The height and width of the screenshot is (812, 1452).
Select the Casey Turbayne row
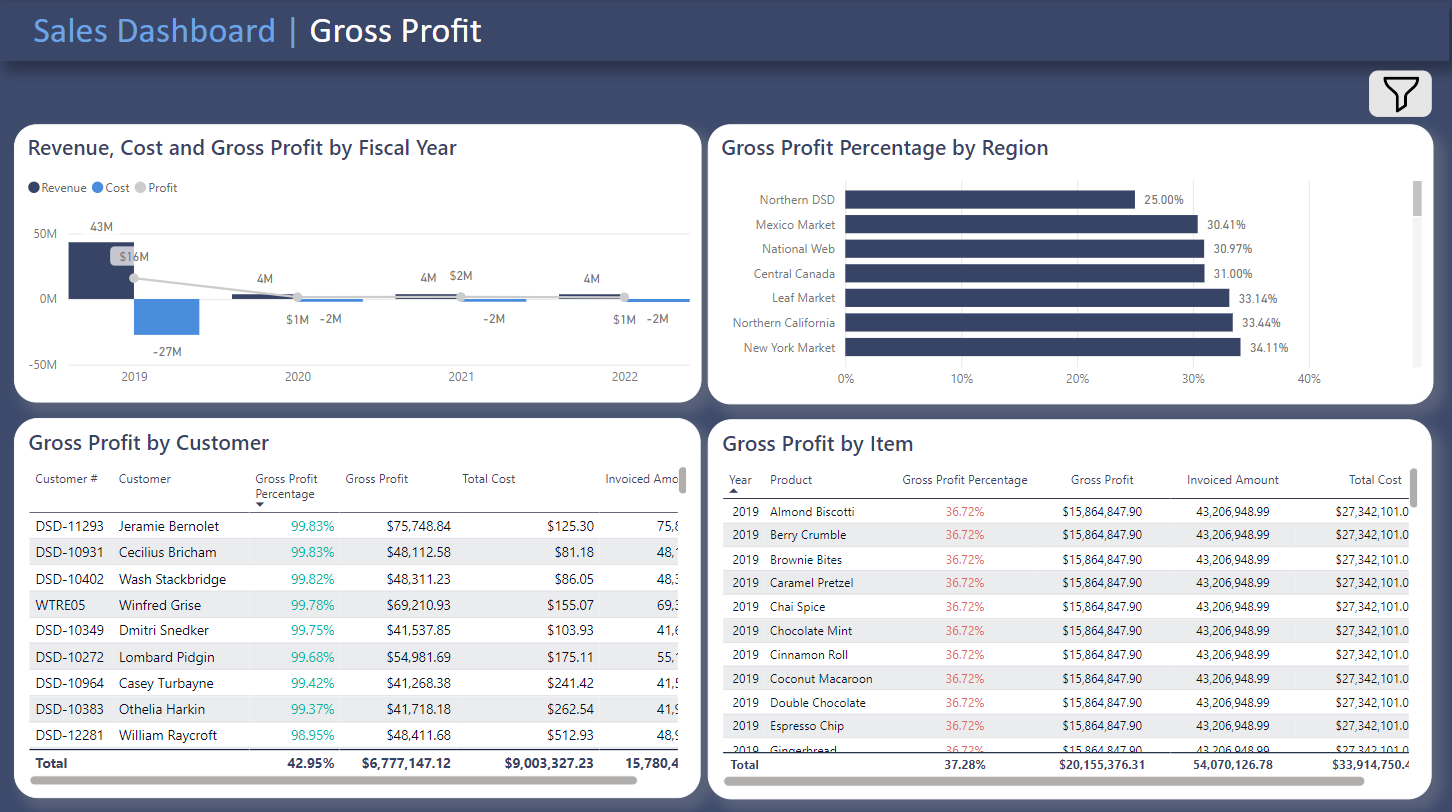(x=354, y=683)
